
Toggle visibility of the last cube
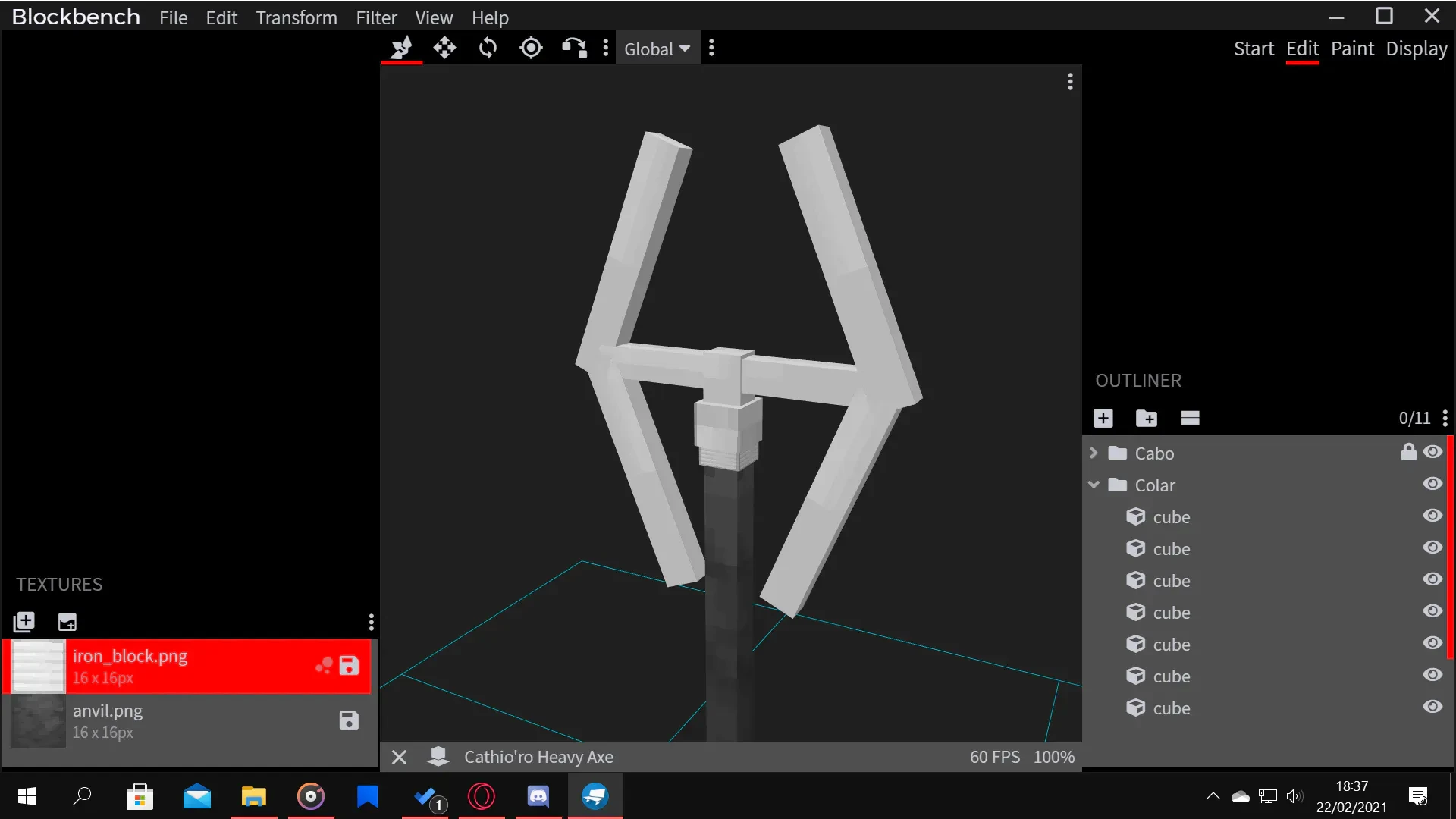[1432, 707]
